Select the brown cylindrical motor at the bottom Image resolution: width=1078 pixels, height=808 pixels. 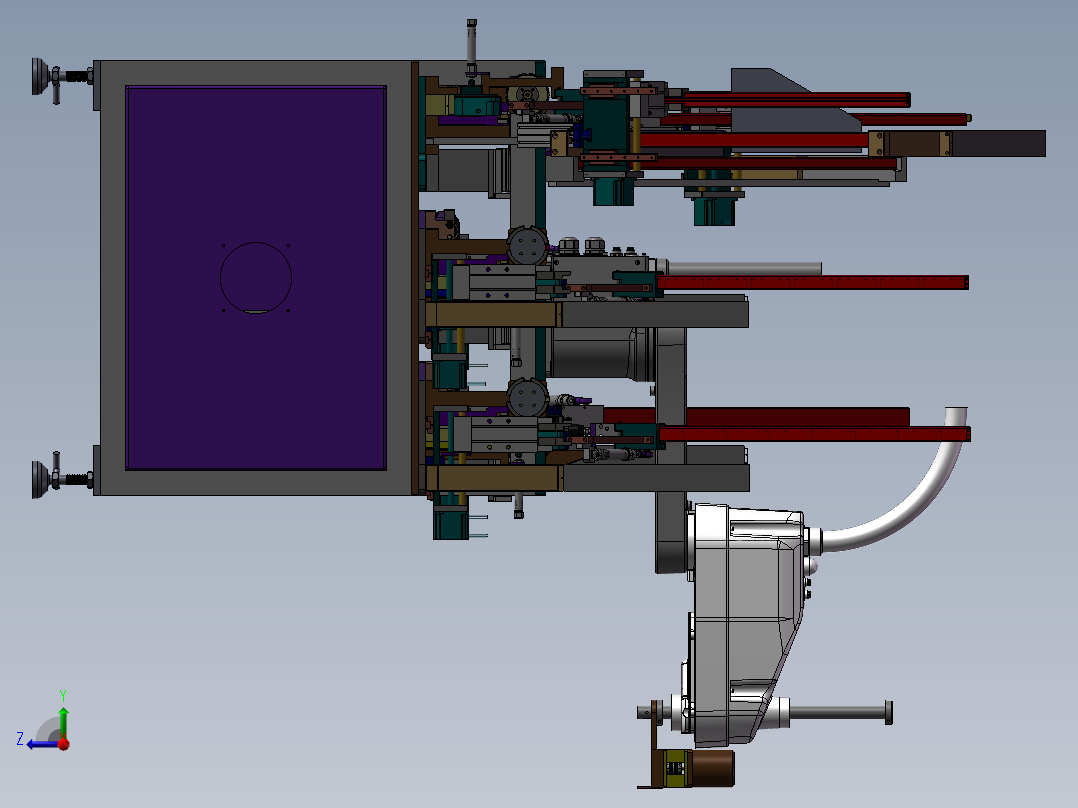(712, 768)
